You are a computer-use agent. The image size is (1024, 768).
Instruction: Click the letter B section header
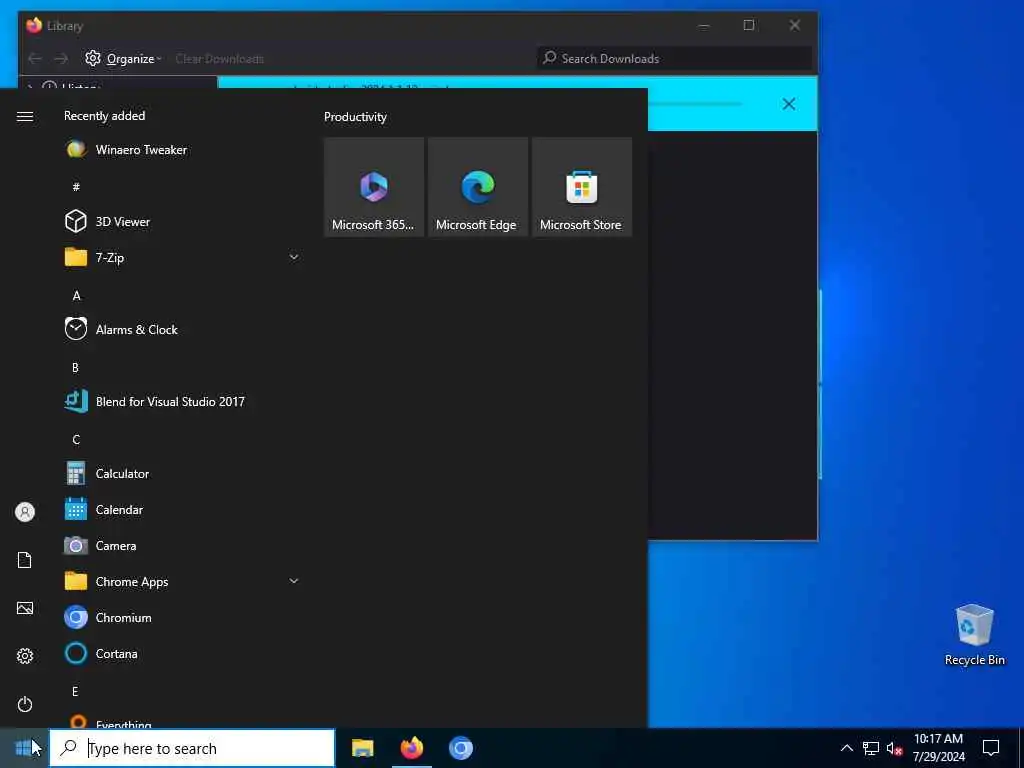coord(75,368)
